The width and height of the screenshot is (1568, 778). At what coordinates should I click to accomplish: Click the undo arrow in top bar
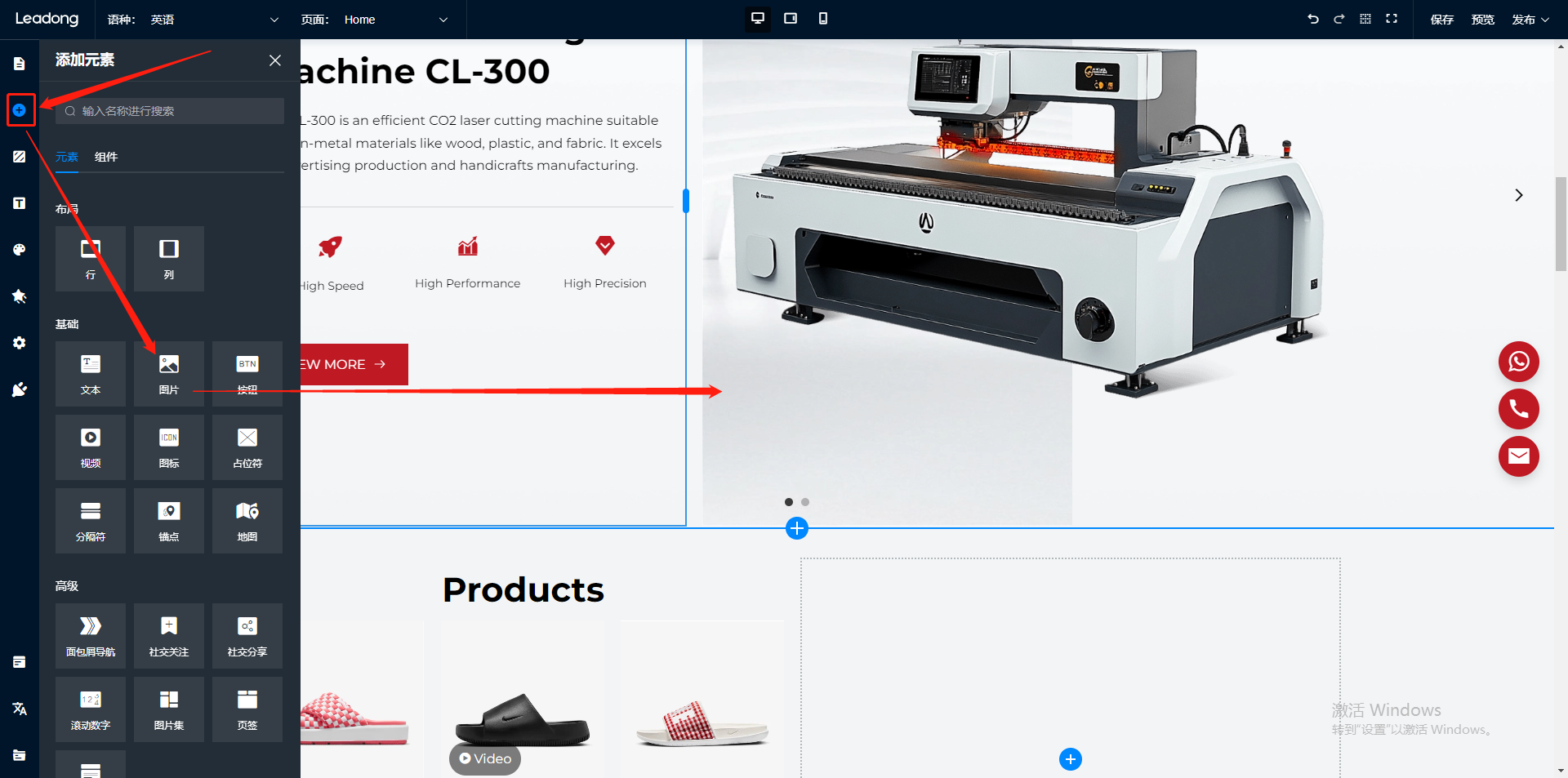click(1313, 19)
